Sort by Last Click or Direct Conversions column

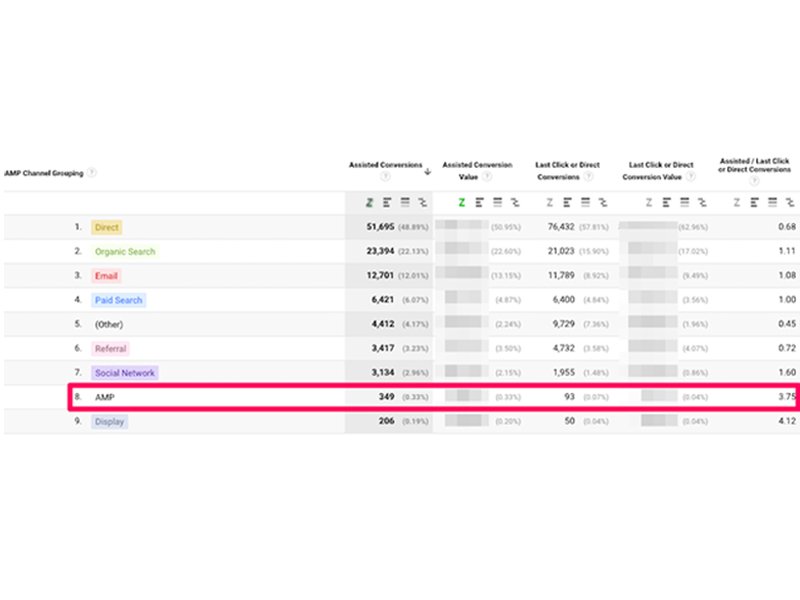(566, 171)
